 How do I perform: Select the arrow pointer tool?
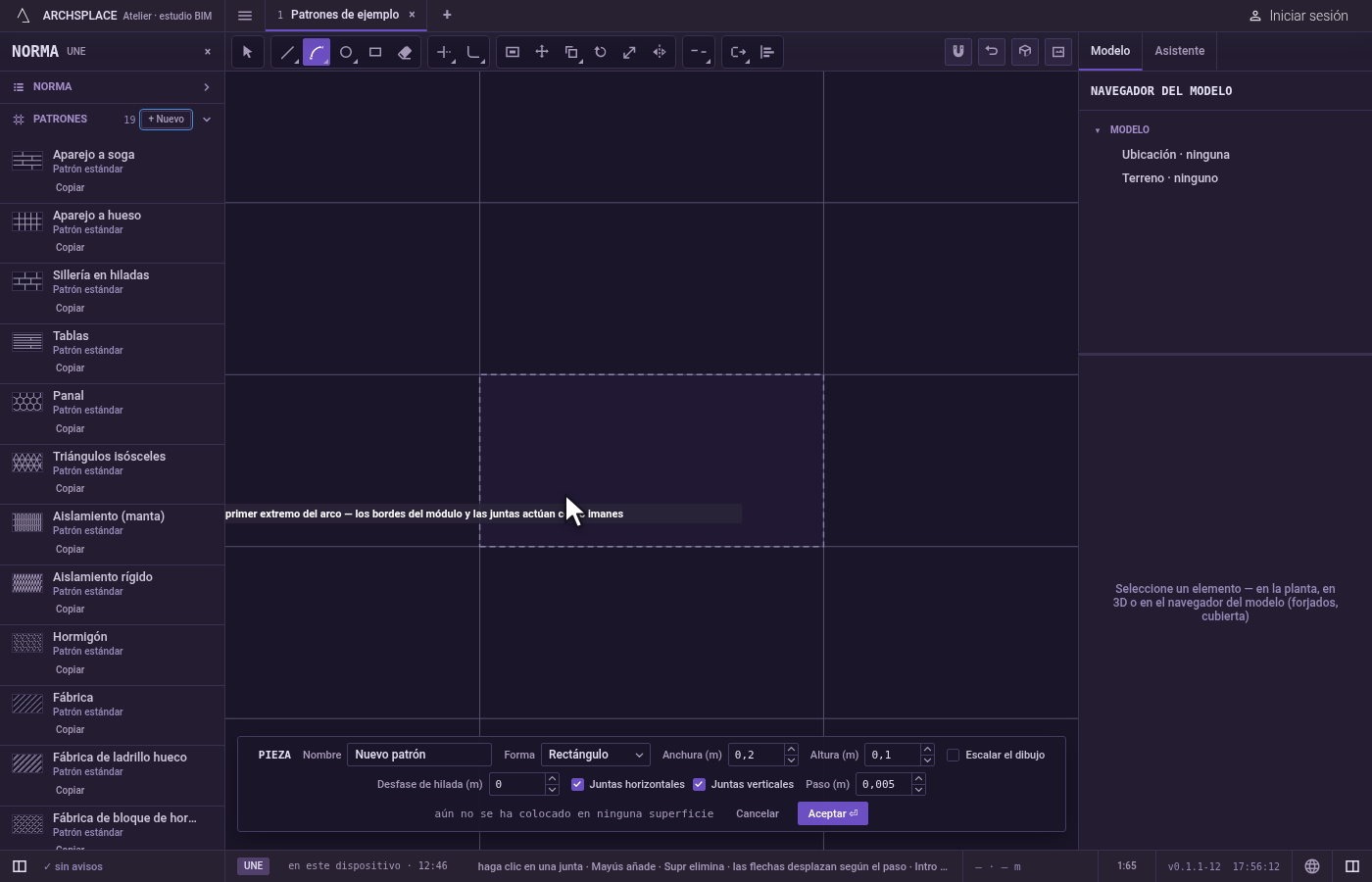tap(248, 52)
